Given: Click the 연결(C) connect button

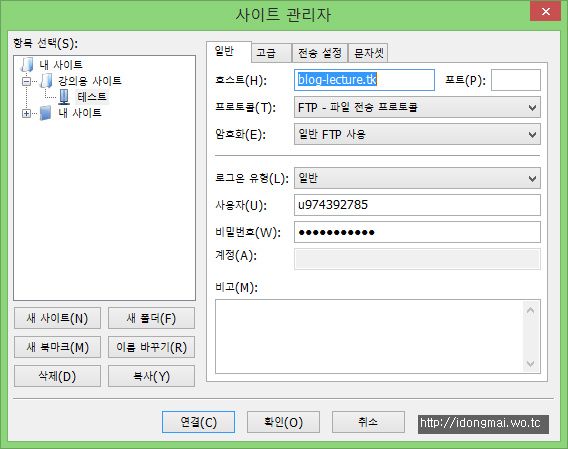Looking at the screenshot, I should pos(199,422).
